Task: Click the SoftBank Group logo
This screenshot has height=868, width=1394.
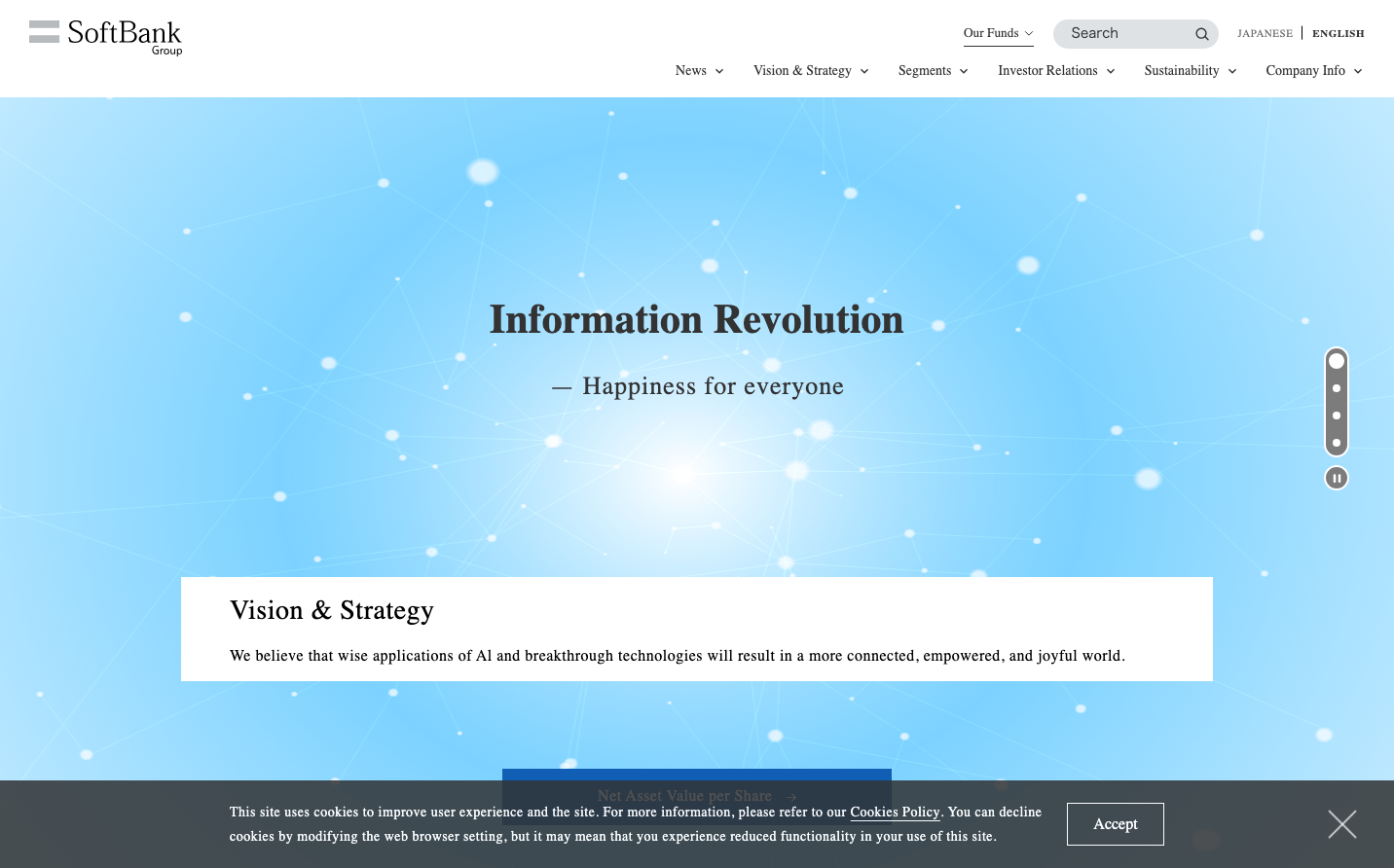Action: coord(106,36)
